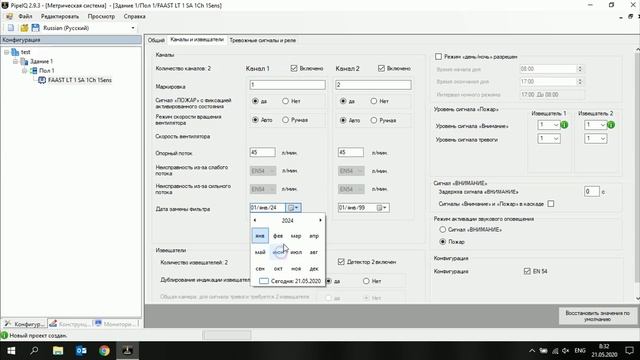Switch to the Конструкц... bottom tab

point(70,324)
